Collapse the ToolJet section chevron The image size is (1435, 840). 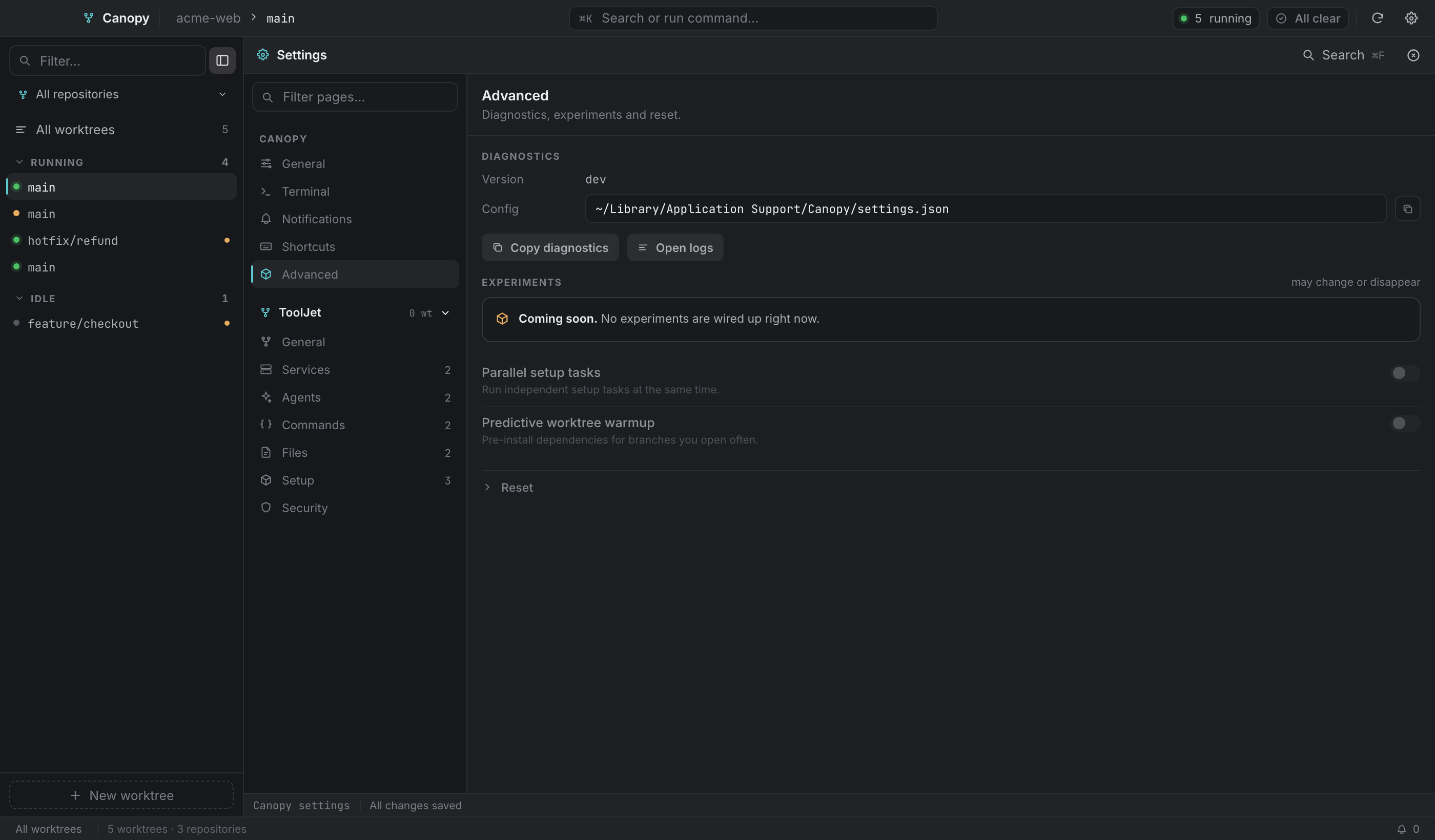pyautogui.click(x=445, y=313)
